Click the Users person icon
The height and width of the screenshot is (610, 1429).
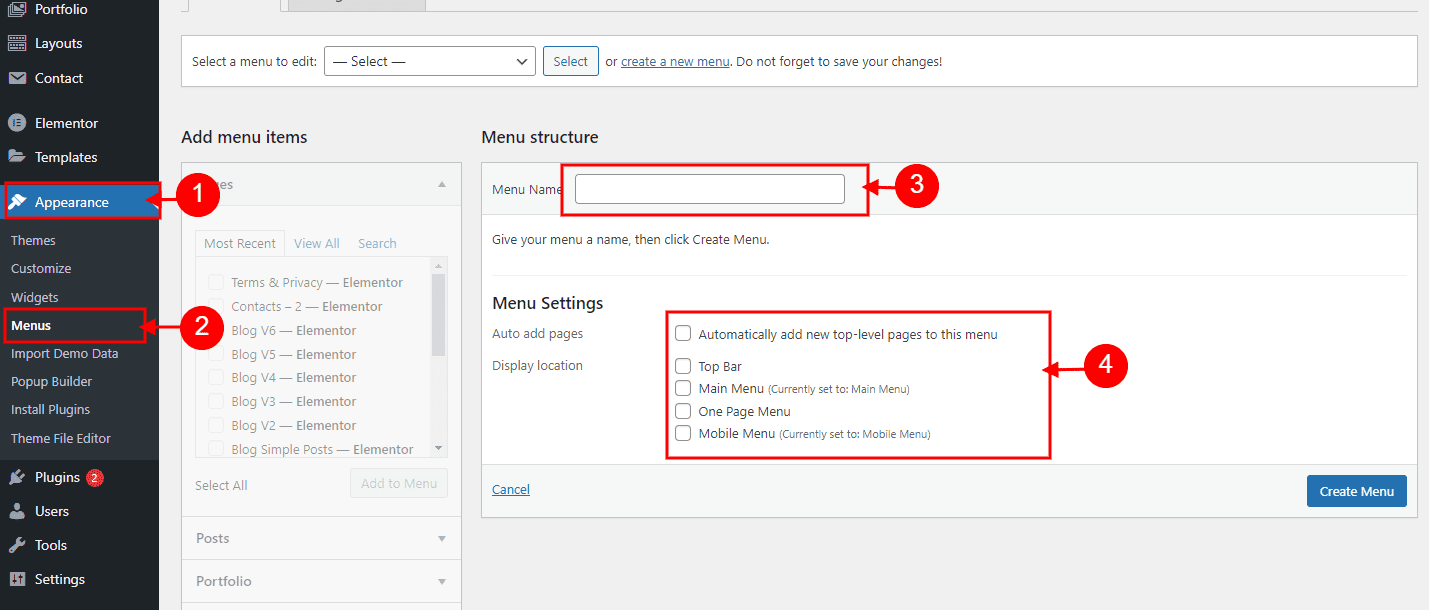17,511
